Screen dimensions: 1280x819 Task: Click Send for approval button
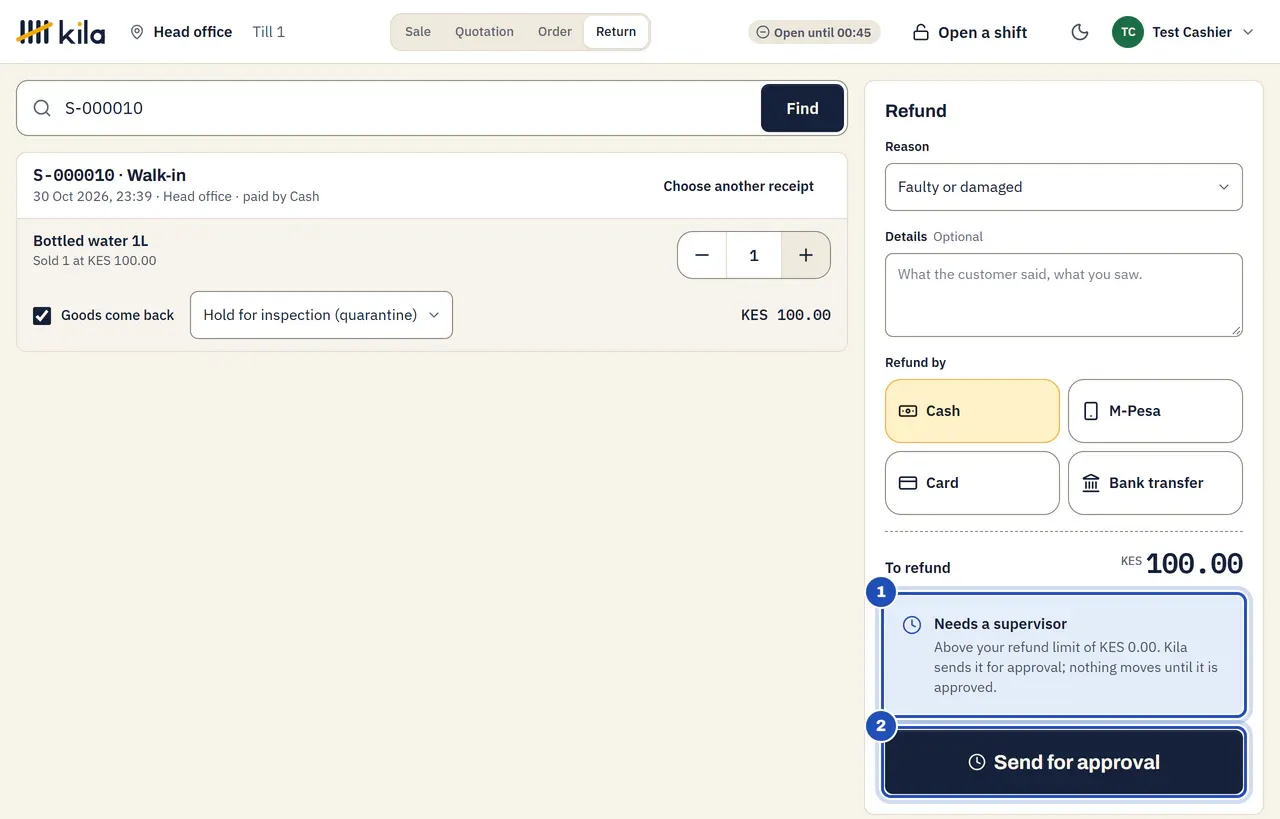(1064, 762)
